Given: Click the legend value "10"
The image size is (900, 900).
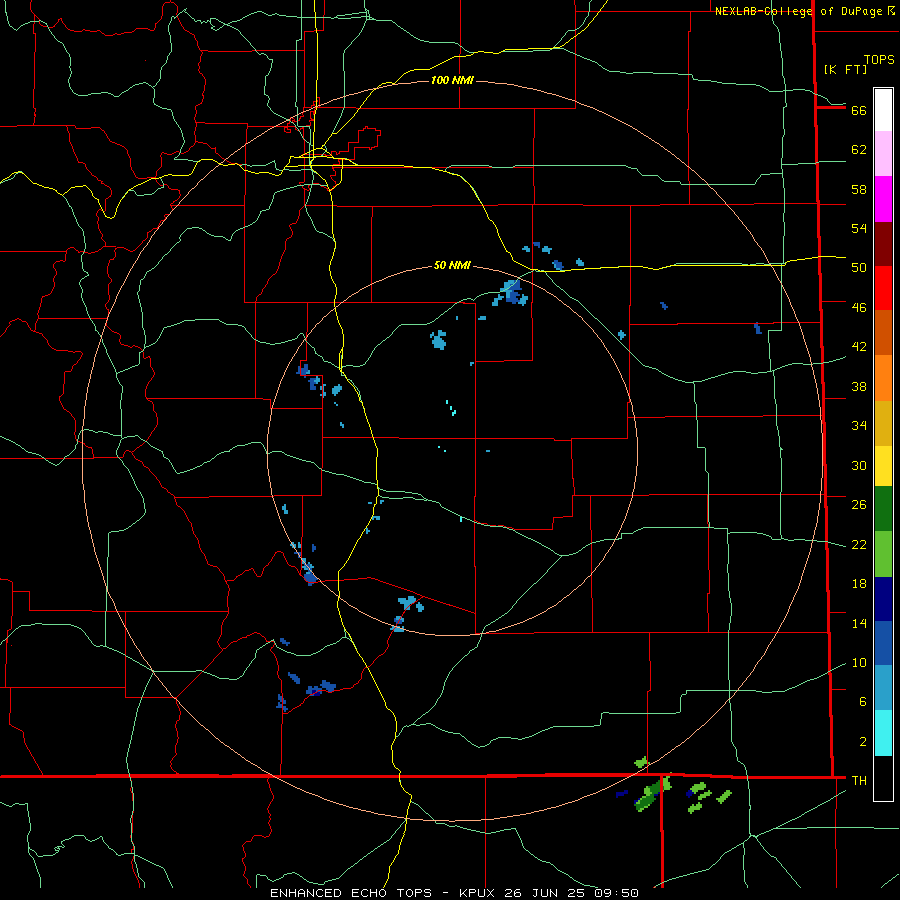Looking at the screenshot, I should click(859, 663).
